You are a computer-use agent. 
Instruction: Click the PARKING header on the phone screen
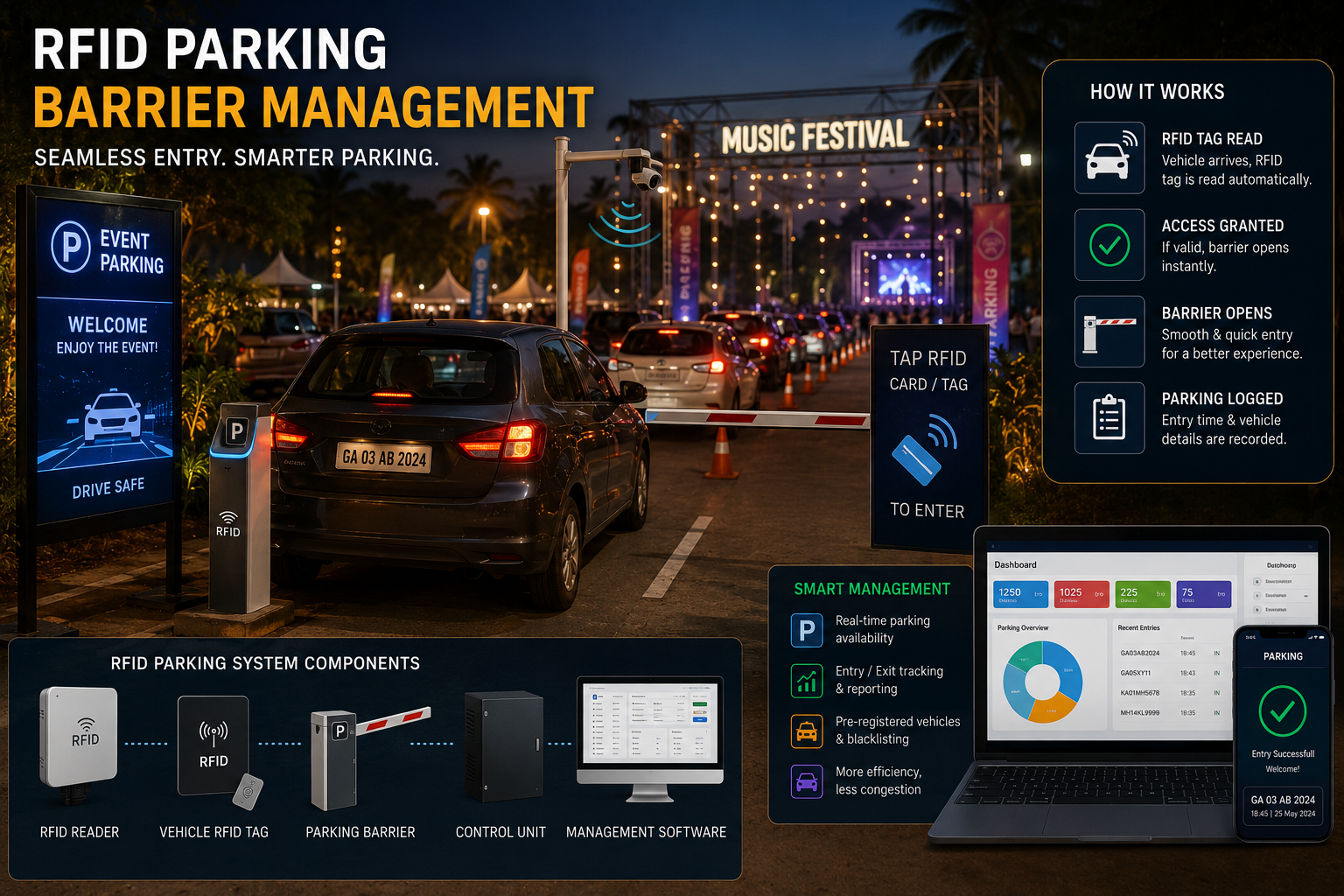(x=1283, y=656)
